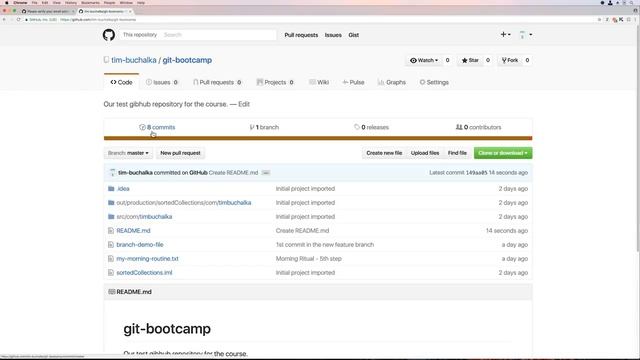640x360 pixels.
Task: Click the README.md book icon header
Action: pos(111,292)
